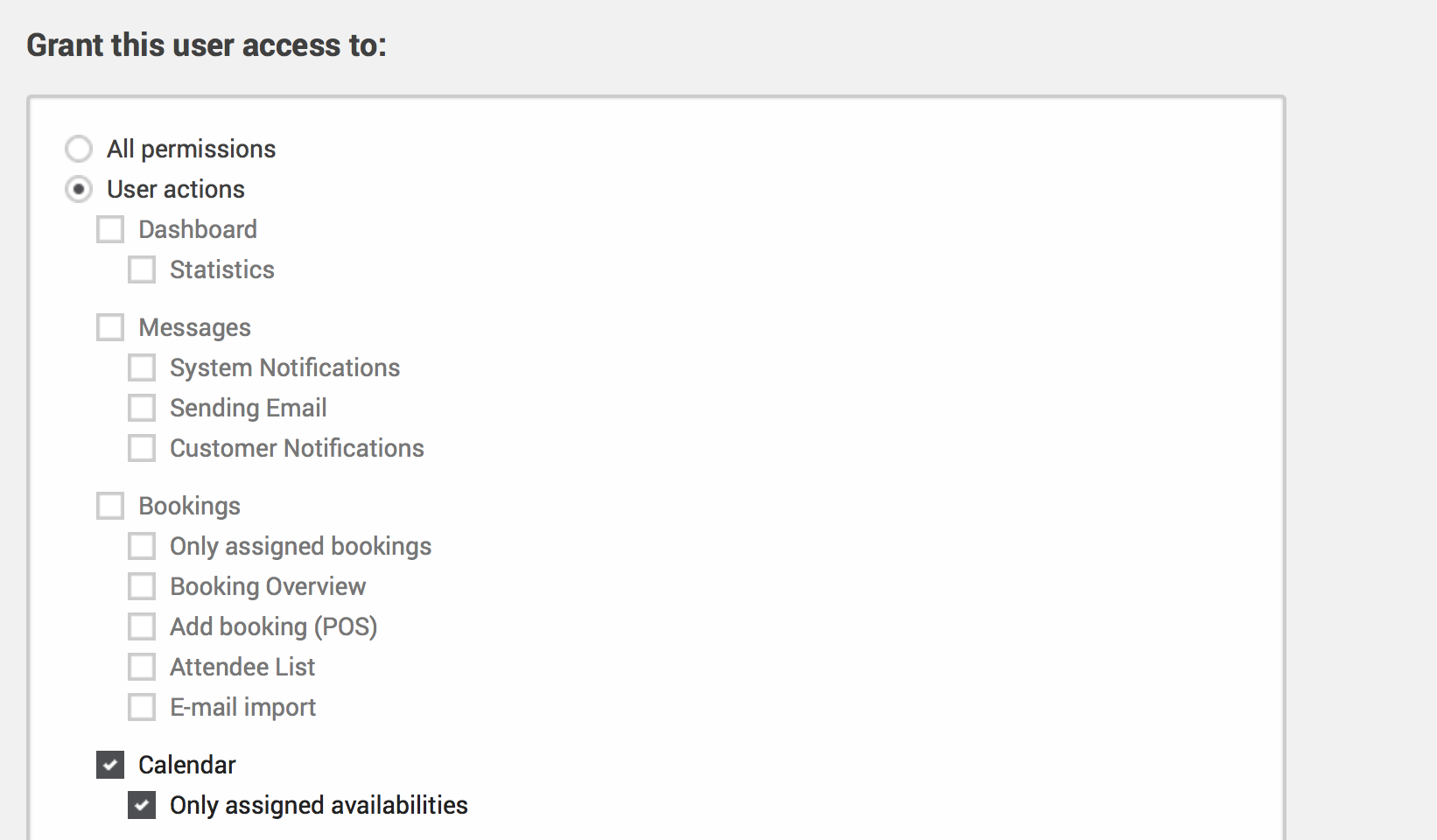Tick Only assigned bookings checkbox
The image size is (1437, 840).
[142, 546]
